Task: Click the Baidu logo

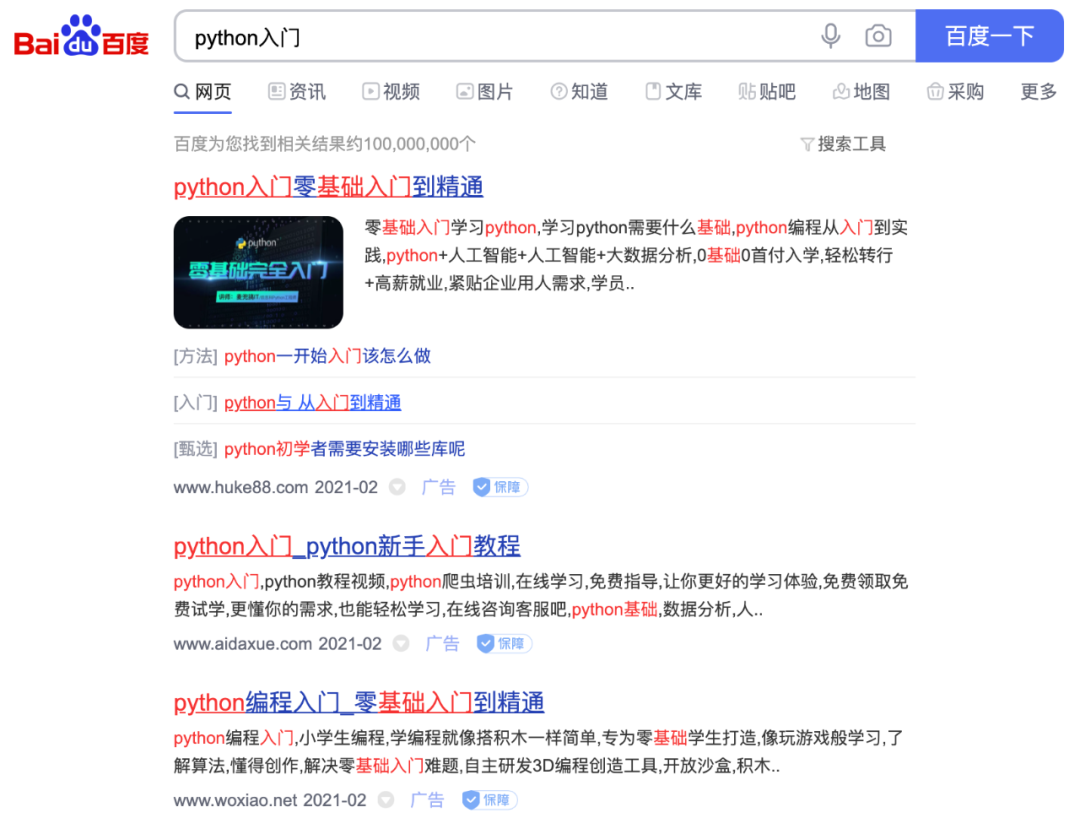Action: coord(81,36)
